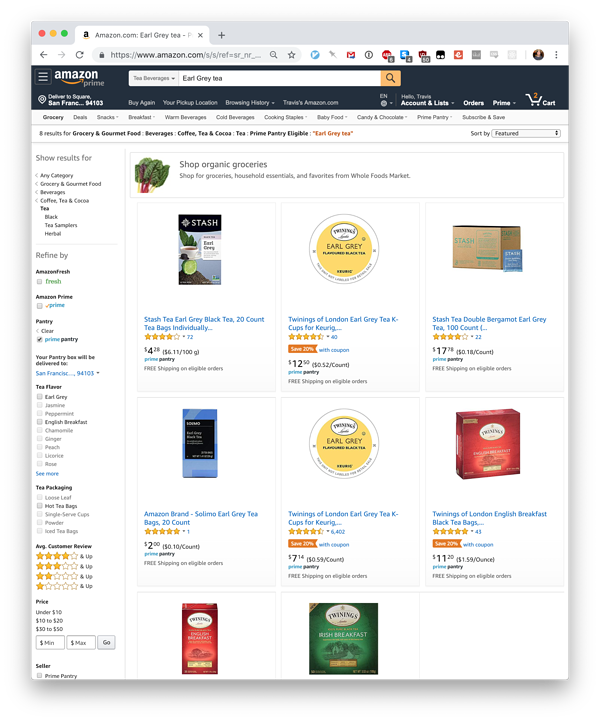Open the Amazon hamburger menu

tap(43, 77)
